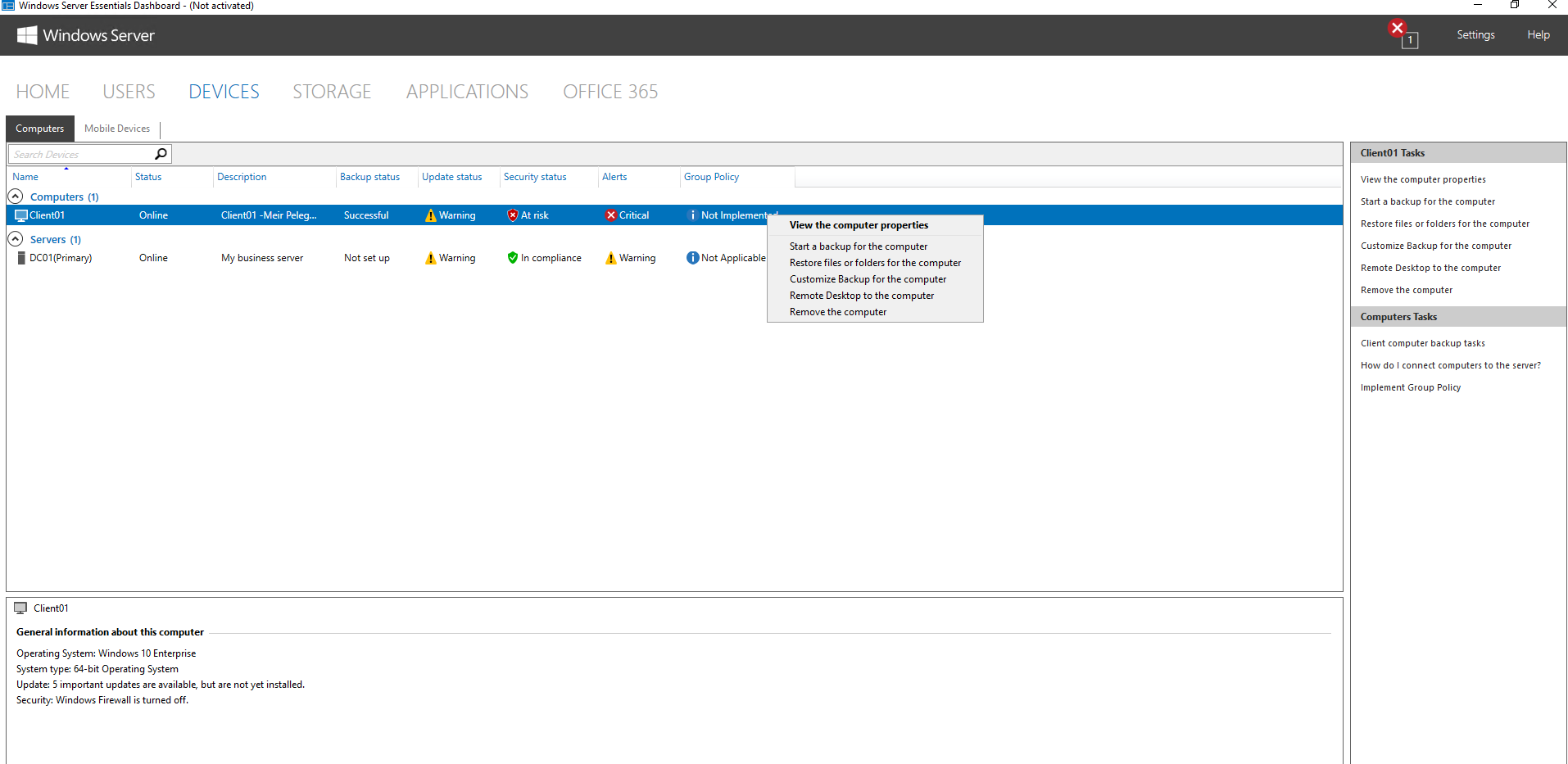Click Implement Group Policy link

coord(1411,387)
